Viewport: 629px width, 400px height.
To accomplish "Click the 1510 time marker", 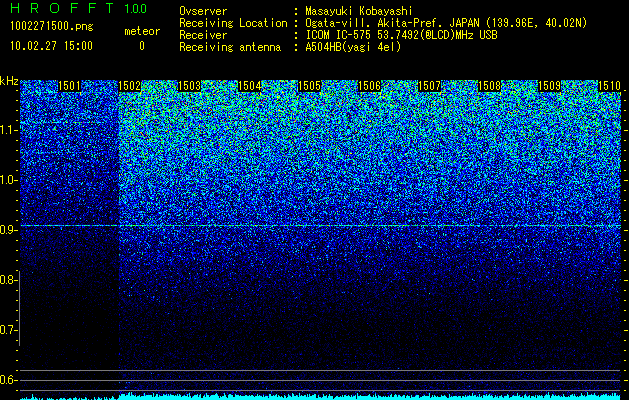I will (609, 86).
